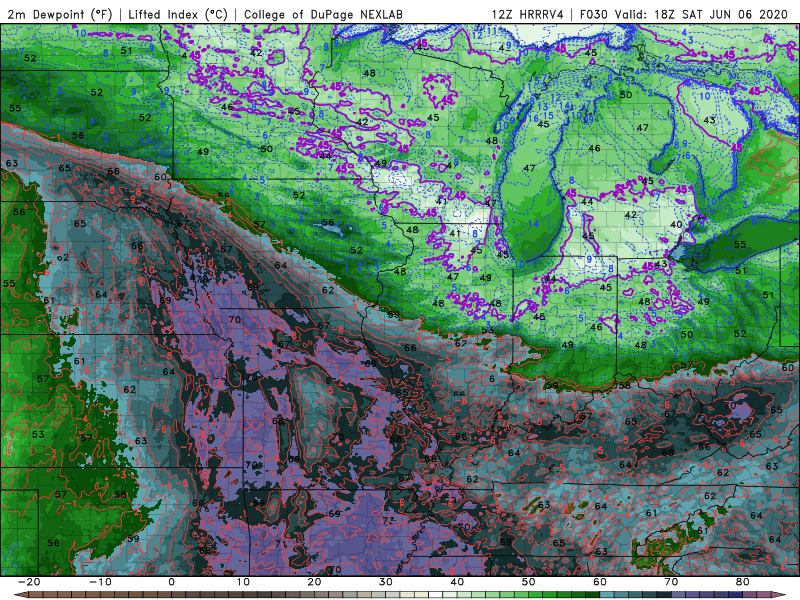Click the 0 label on the color scale
This screenshot has width=800, height=600.
pyautogui.click(x=171, y=582)
